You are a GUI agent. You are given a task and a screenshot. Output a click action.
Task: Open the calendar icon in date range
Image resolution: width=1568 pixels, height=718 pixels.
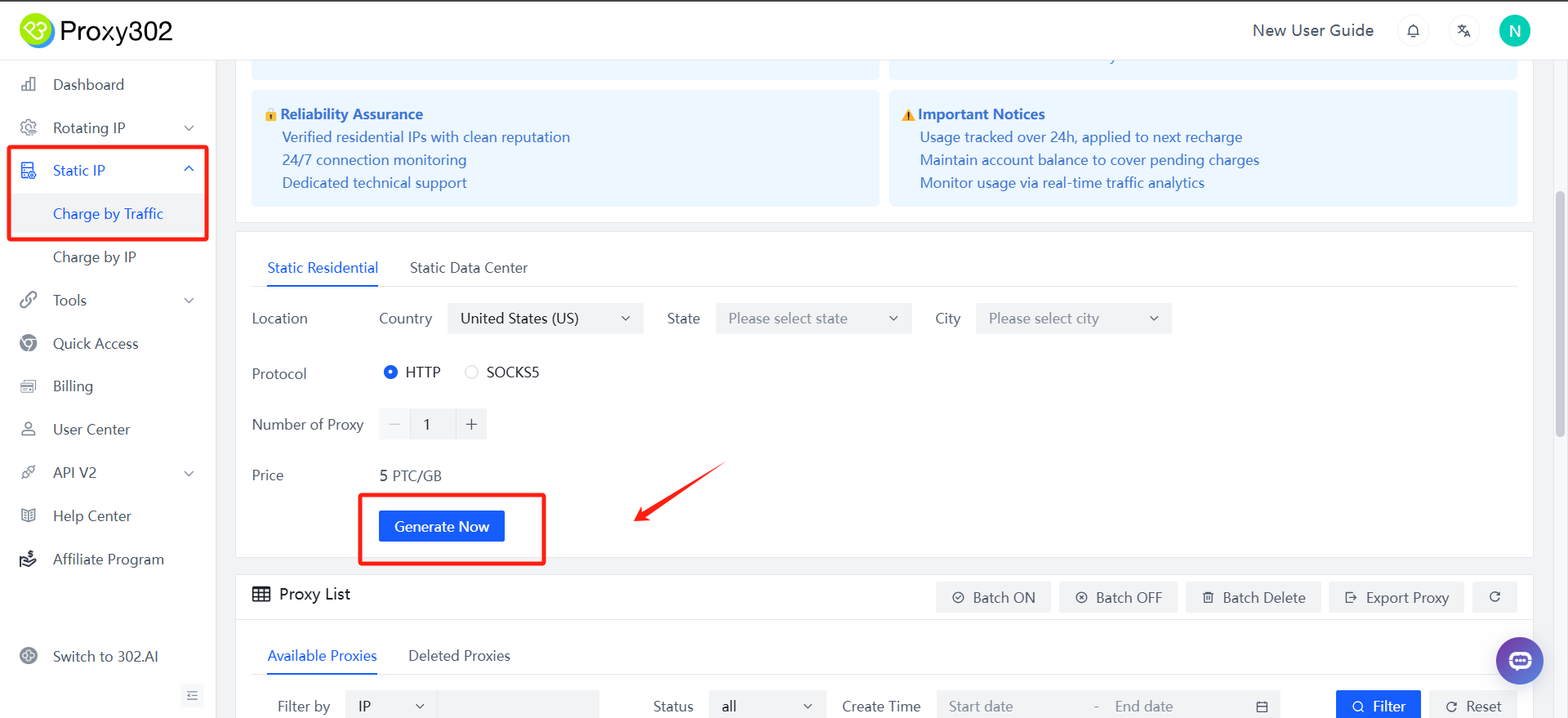(1262, 707)
